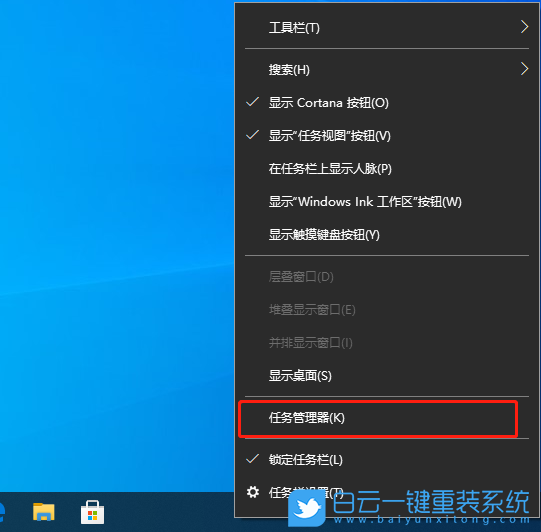Select 显示桌面(S) from context menu
This screenshot has width=541, height=532.
387,376
